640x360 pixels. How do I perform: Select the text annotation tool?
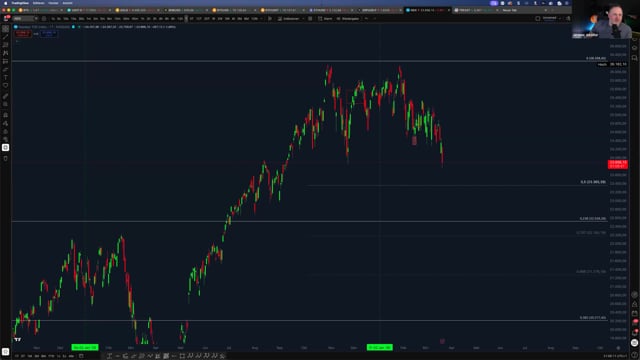tap(5, 77)
